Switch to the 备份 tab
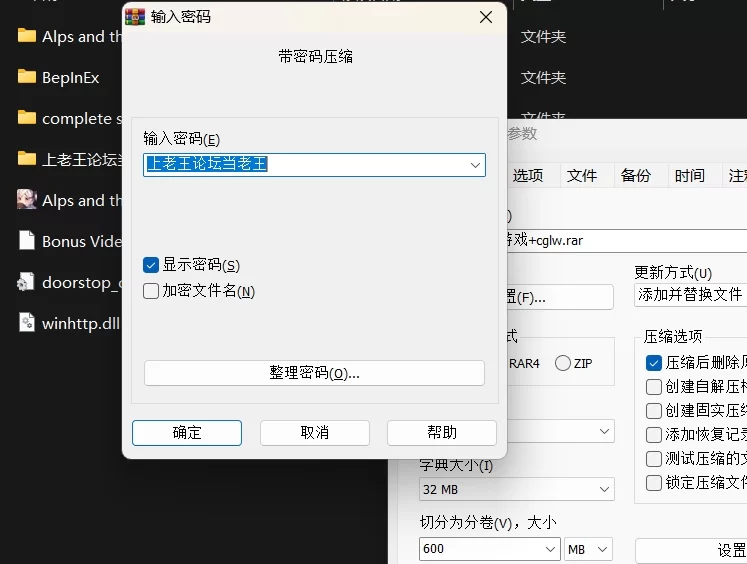 pyautogui.click(x=636, y=175)
